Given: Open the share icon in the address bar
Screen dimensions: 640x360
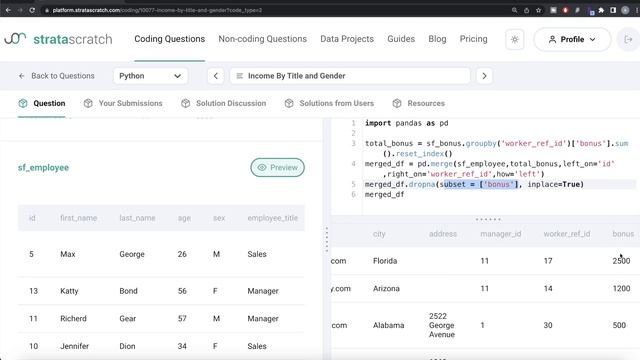Looking at the screenshot, I should point(527,10).
